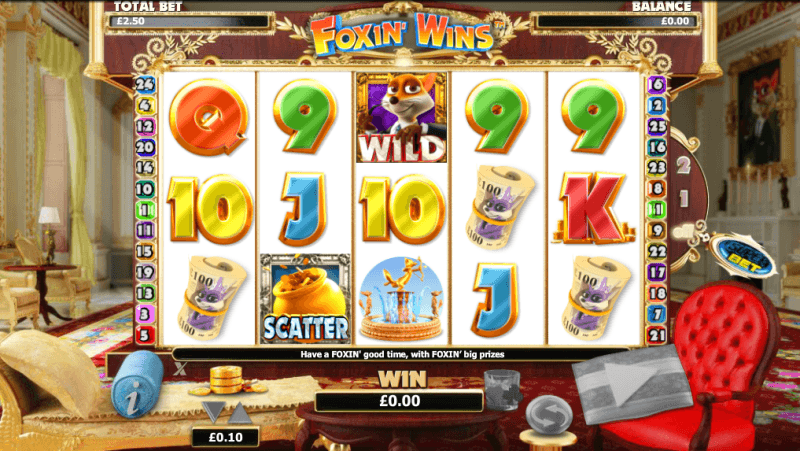Click the Balance £0.00 display
This screenshot has height=451, width=800.
coord(615,21)
